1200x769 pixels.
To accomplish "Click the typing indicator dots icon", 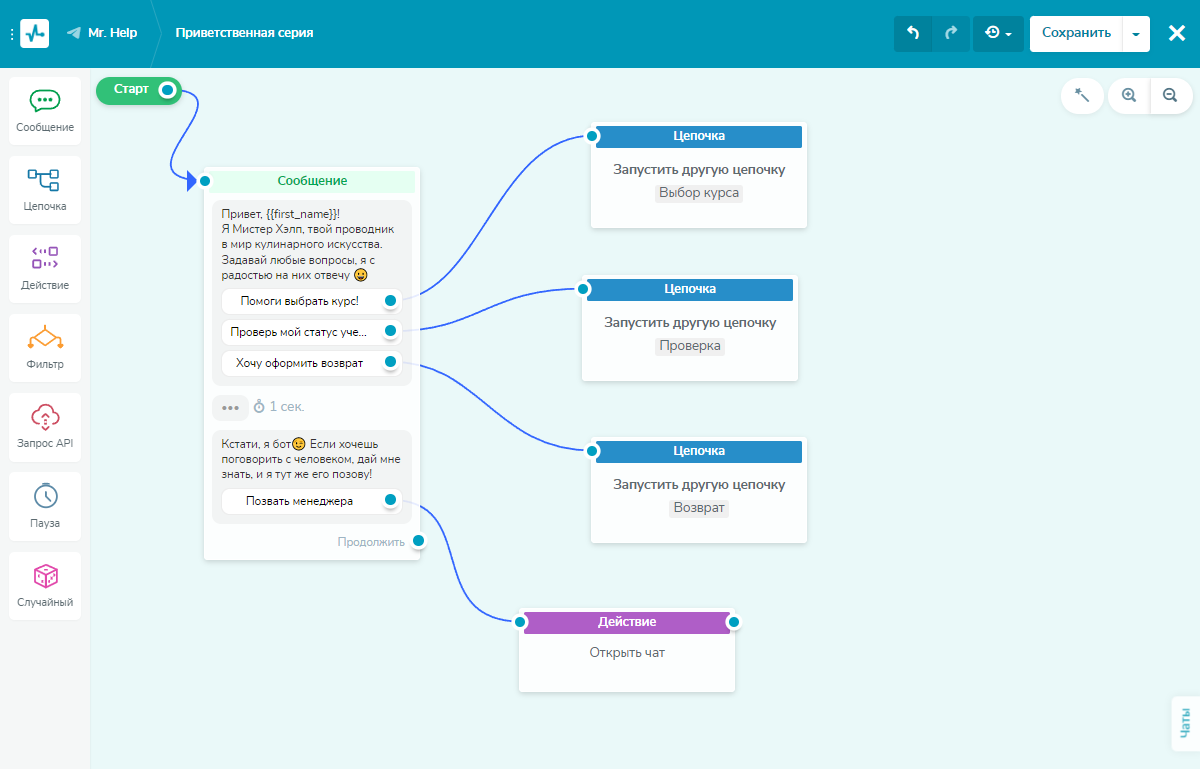I will pos(230,408).
